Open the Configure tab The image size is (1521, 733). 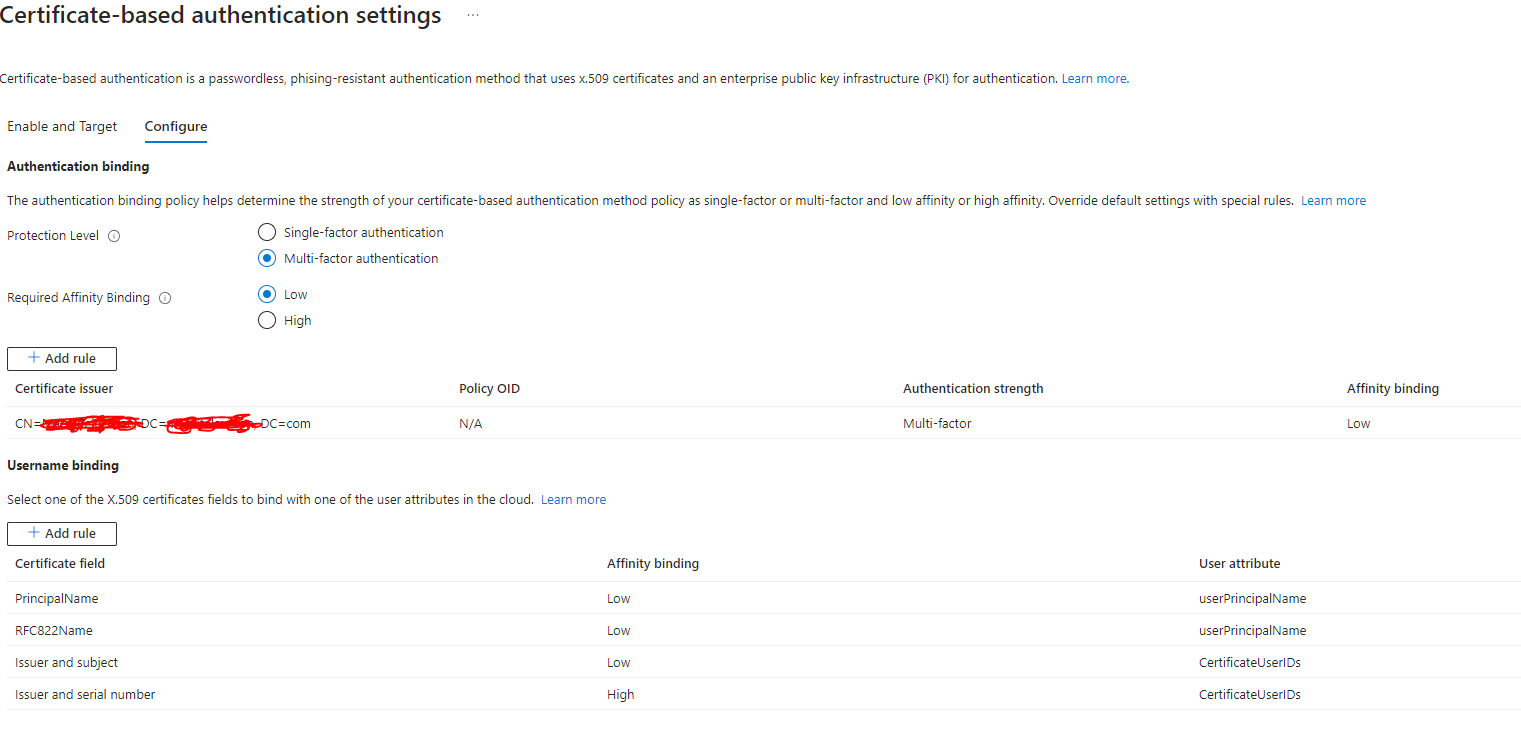(x=176, y=127)
